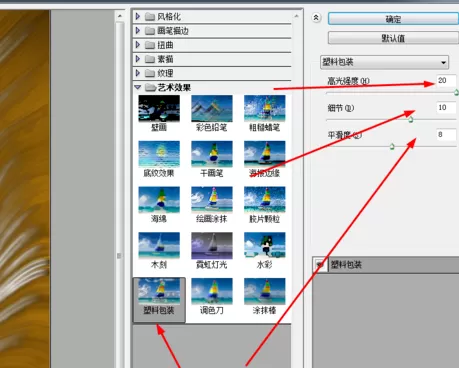Image resolution: width=459 pixels, height=368 pixels.
Task: Click the 高光强度 slider handle
Action: coord(456,92)
